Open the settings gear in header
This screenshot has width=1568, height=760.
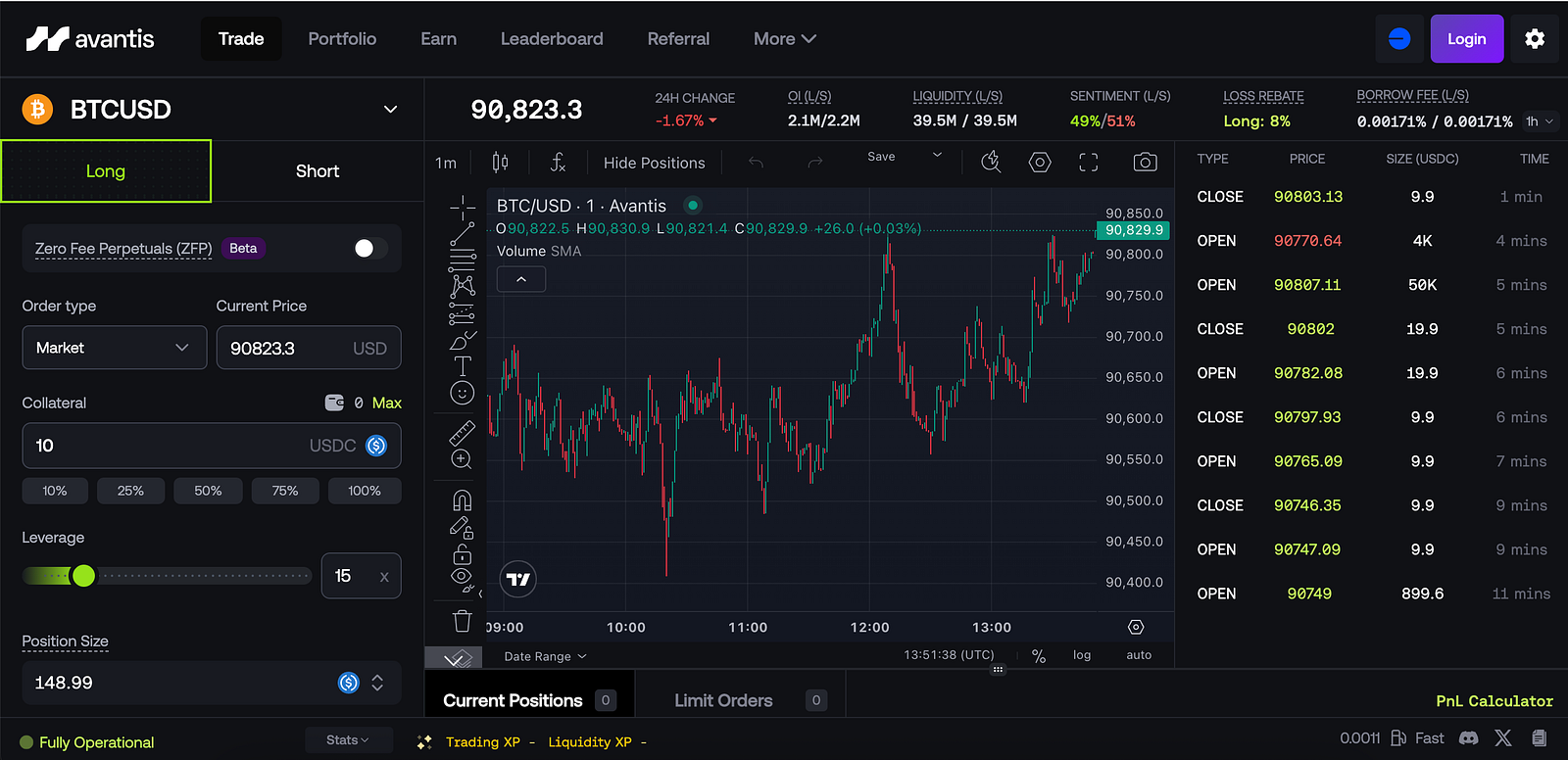pyautogui.click(x=1535, y=39)
